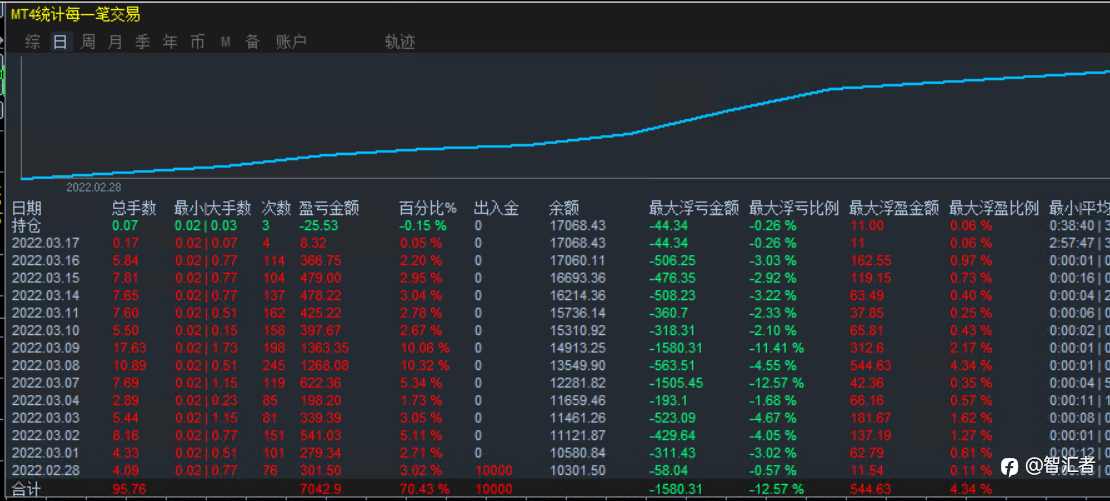Click the 余额 column header
Image resolution: width=1110 pixels, height=501 pixels.
coord(564,208)
